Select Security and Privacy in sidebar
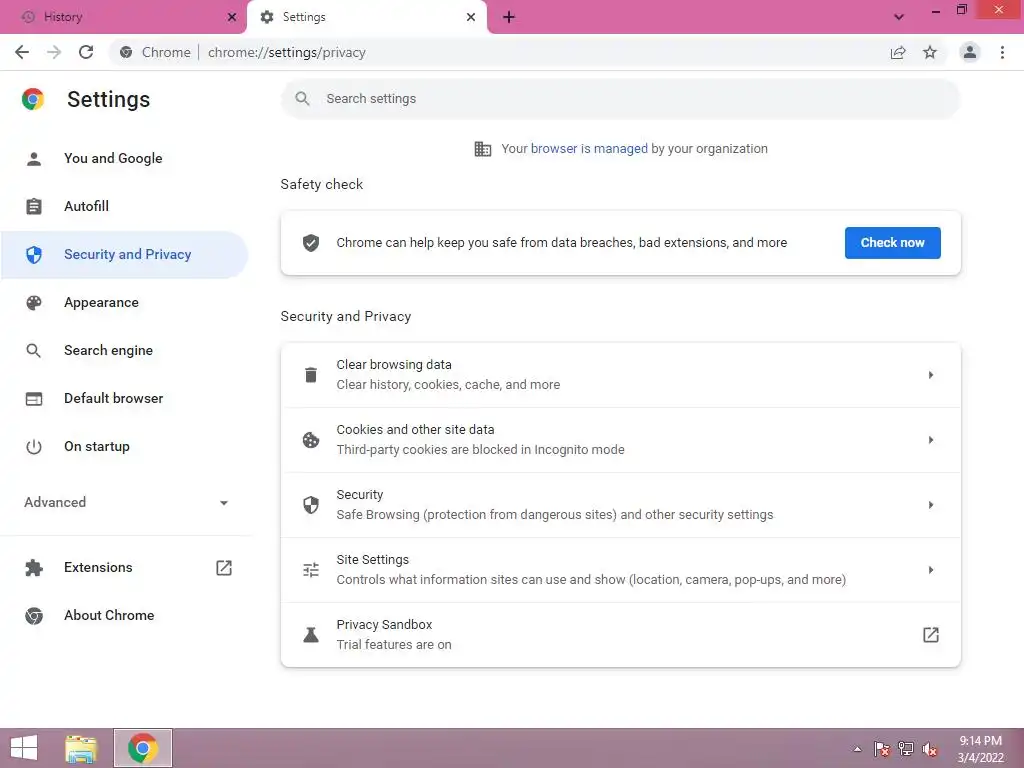The image size is (1024, 768). coord(124,255)
